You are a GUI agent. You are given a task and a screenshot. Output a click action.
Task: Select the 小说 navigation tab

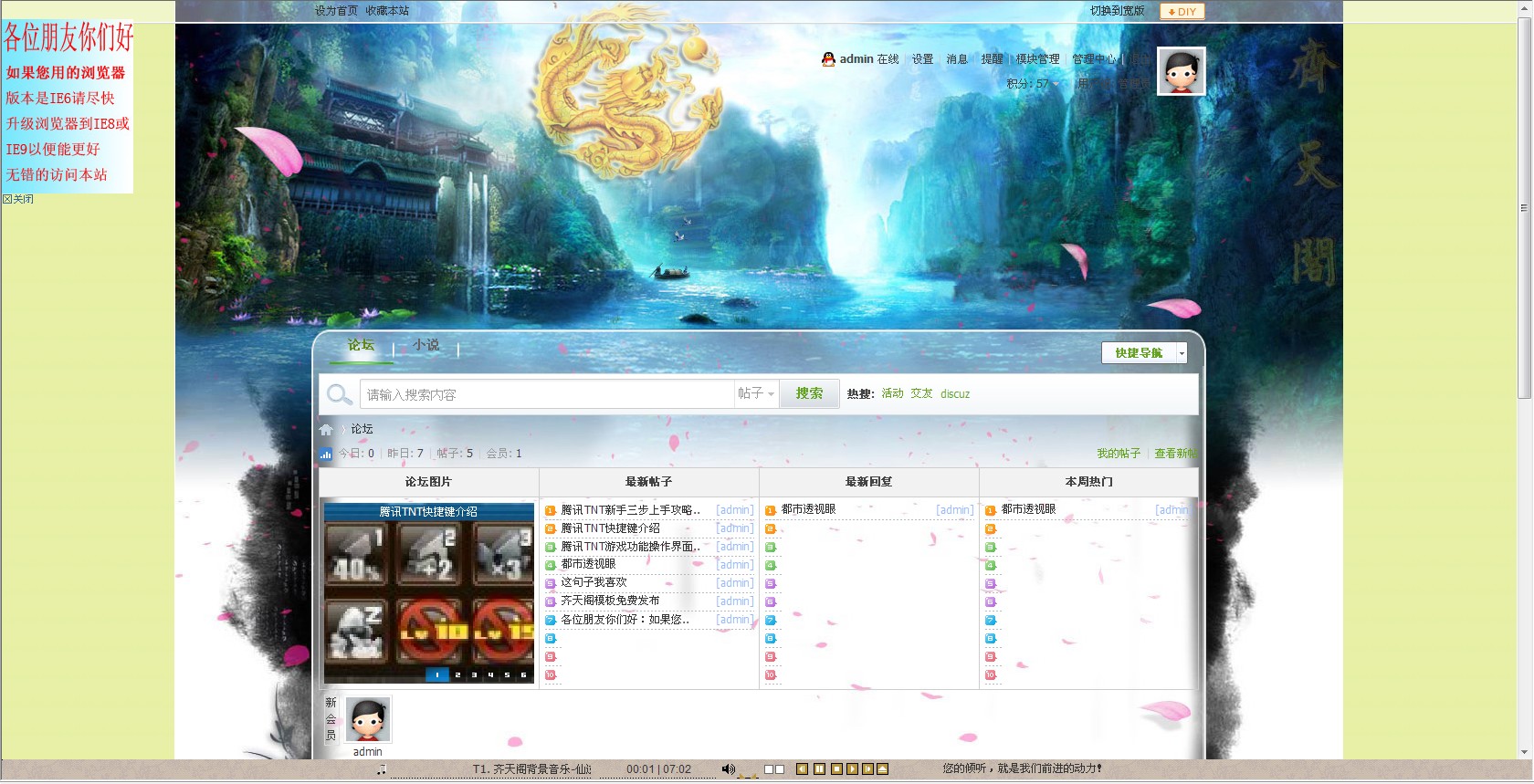point(426,345)
